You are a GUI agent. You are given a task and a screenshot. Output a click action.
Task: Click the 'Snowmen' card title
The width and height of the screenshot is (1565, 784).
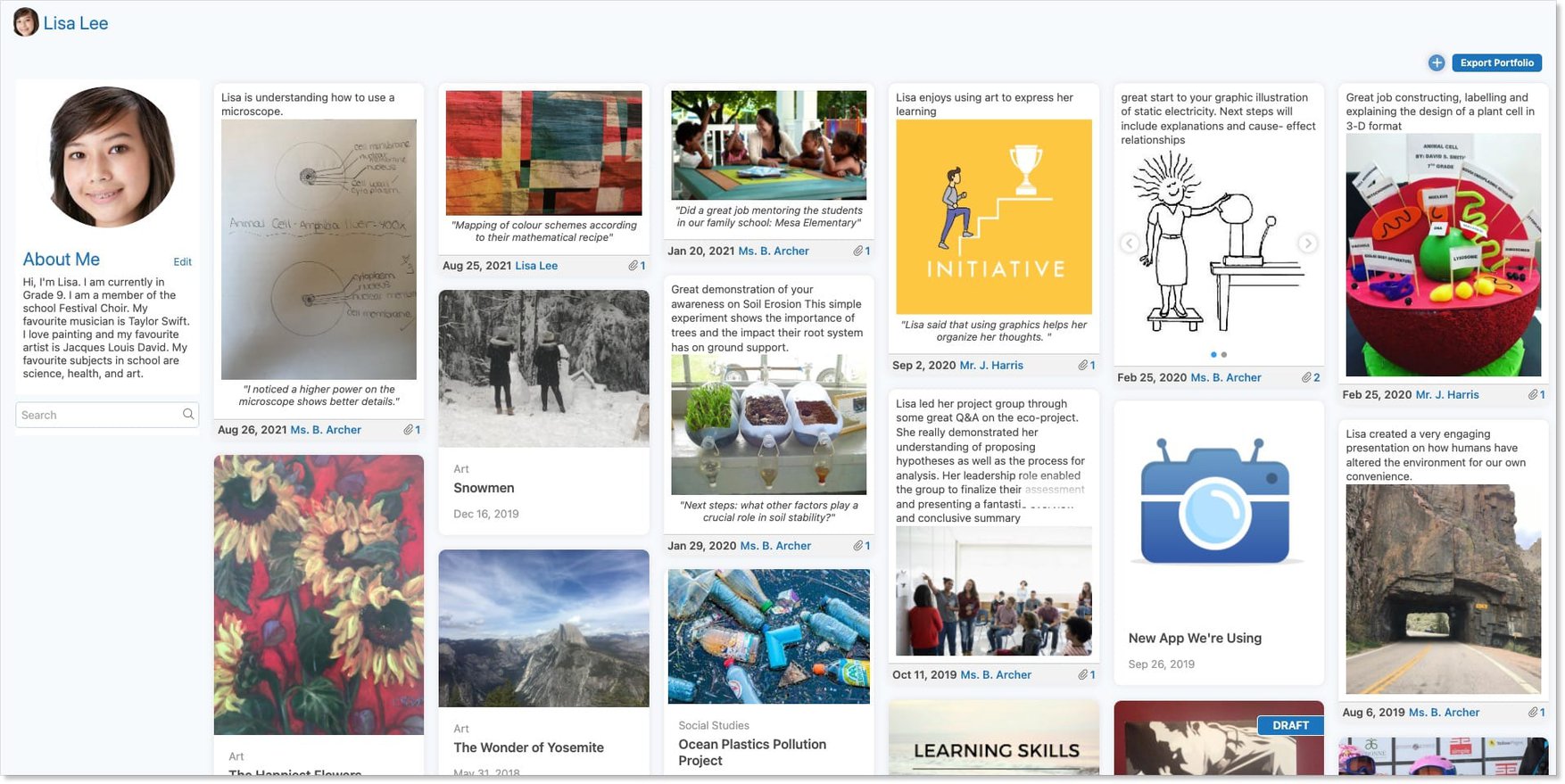coord(484,488)
